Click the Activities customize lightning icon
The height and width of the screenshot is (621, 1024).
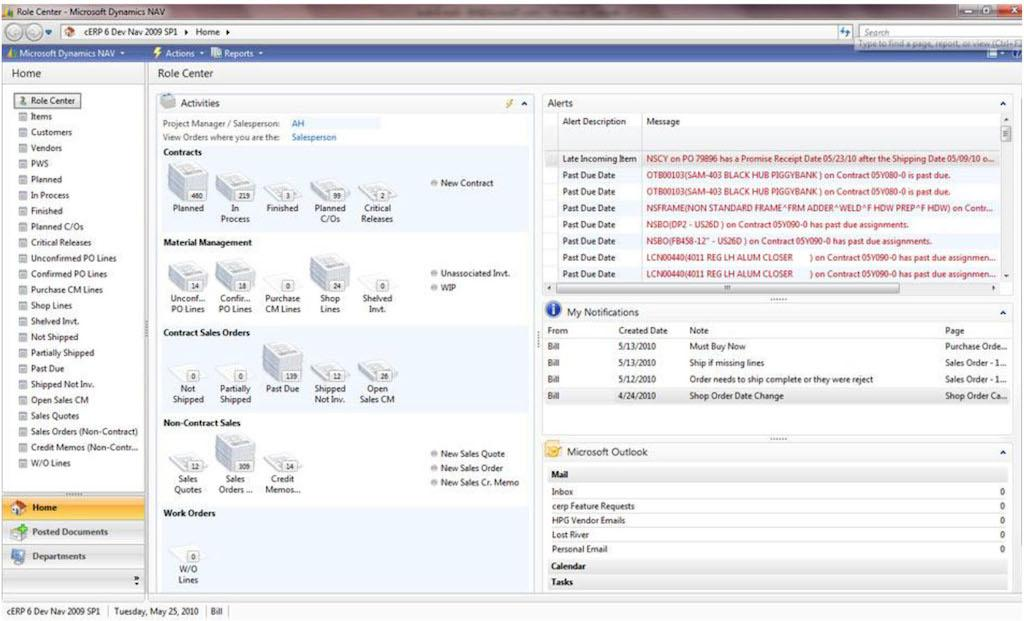pos(509,103)
